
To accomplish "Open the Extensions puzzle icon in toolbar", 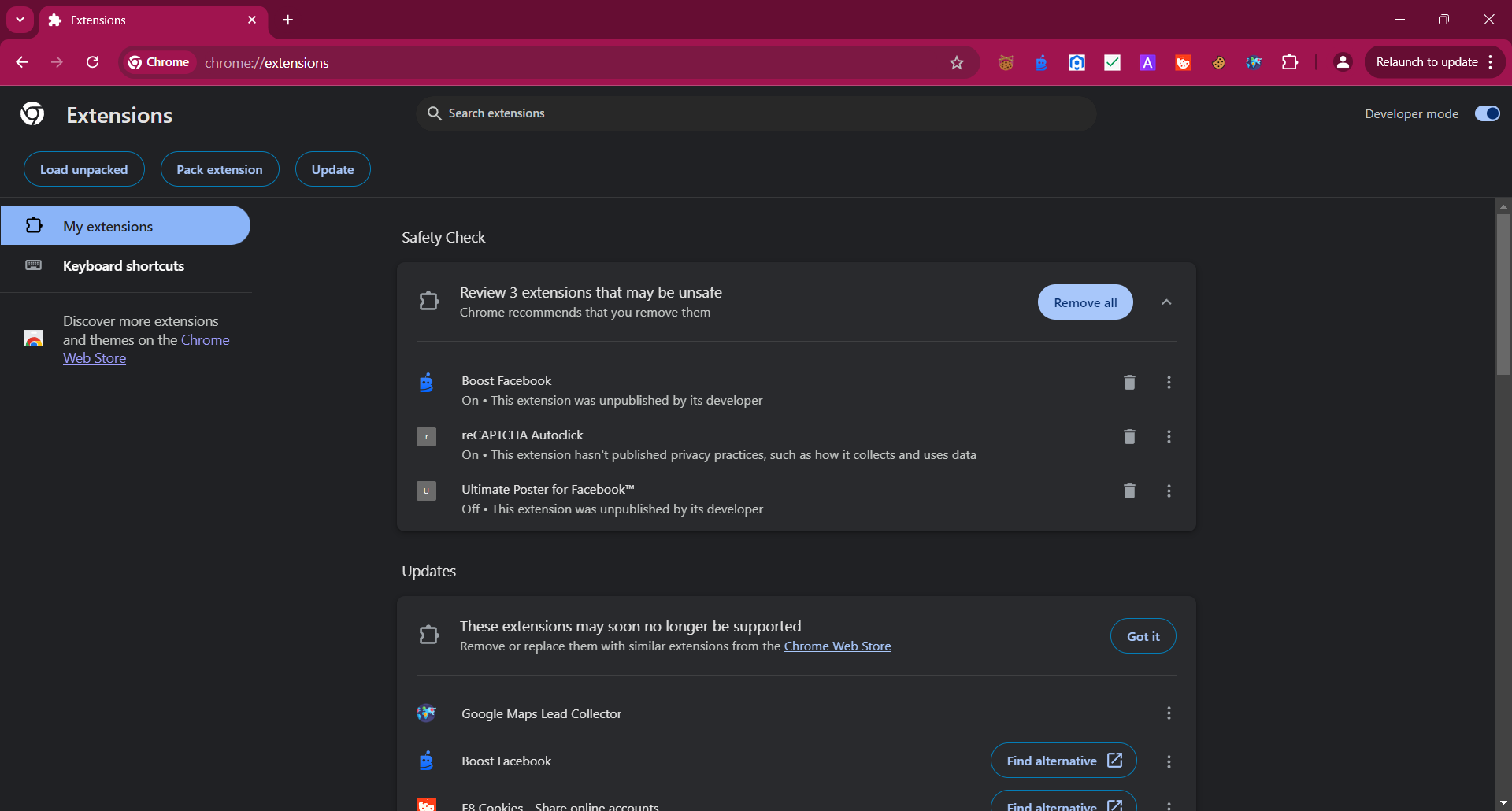I will [x=1290, y=62].
